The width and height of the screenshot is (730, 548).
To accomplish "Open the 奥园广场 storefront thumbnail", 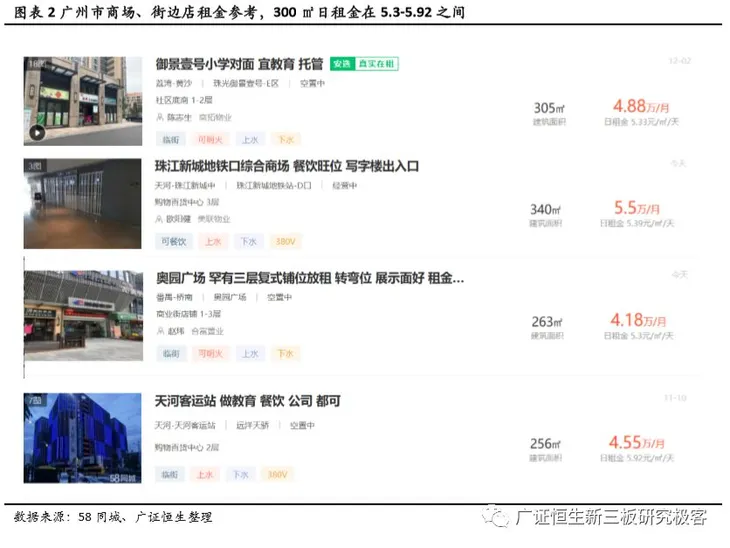I will click(x=83, y=315).
